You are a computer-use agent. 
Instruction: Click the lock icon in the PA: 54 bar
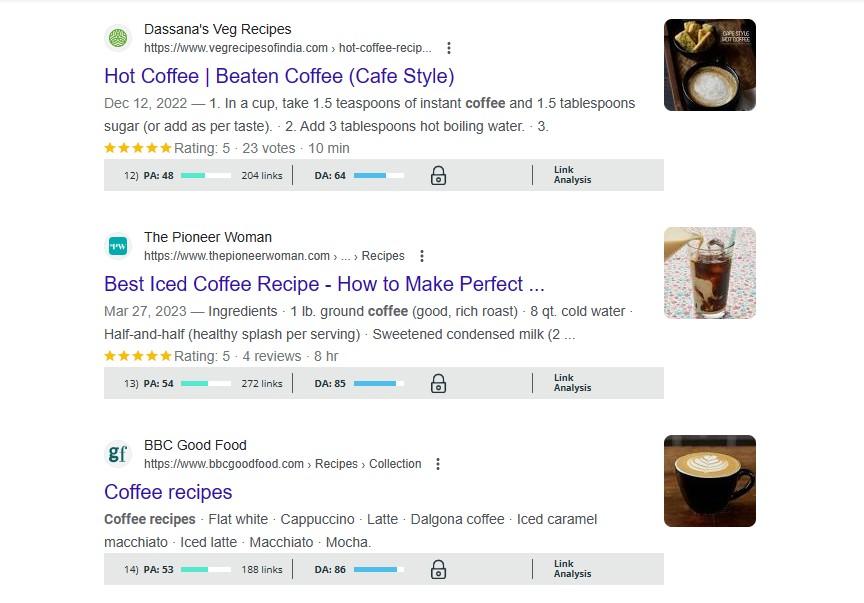click(439, 383)
